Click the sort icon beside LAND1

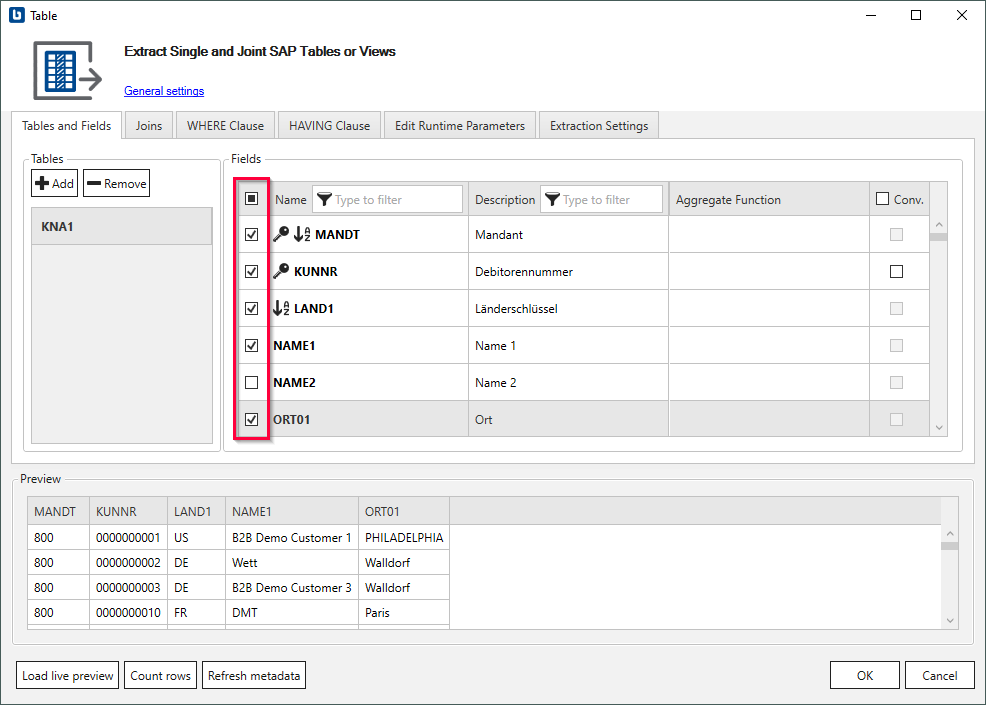point(281,308)
